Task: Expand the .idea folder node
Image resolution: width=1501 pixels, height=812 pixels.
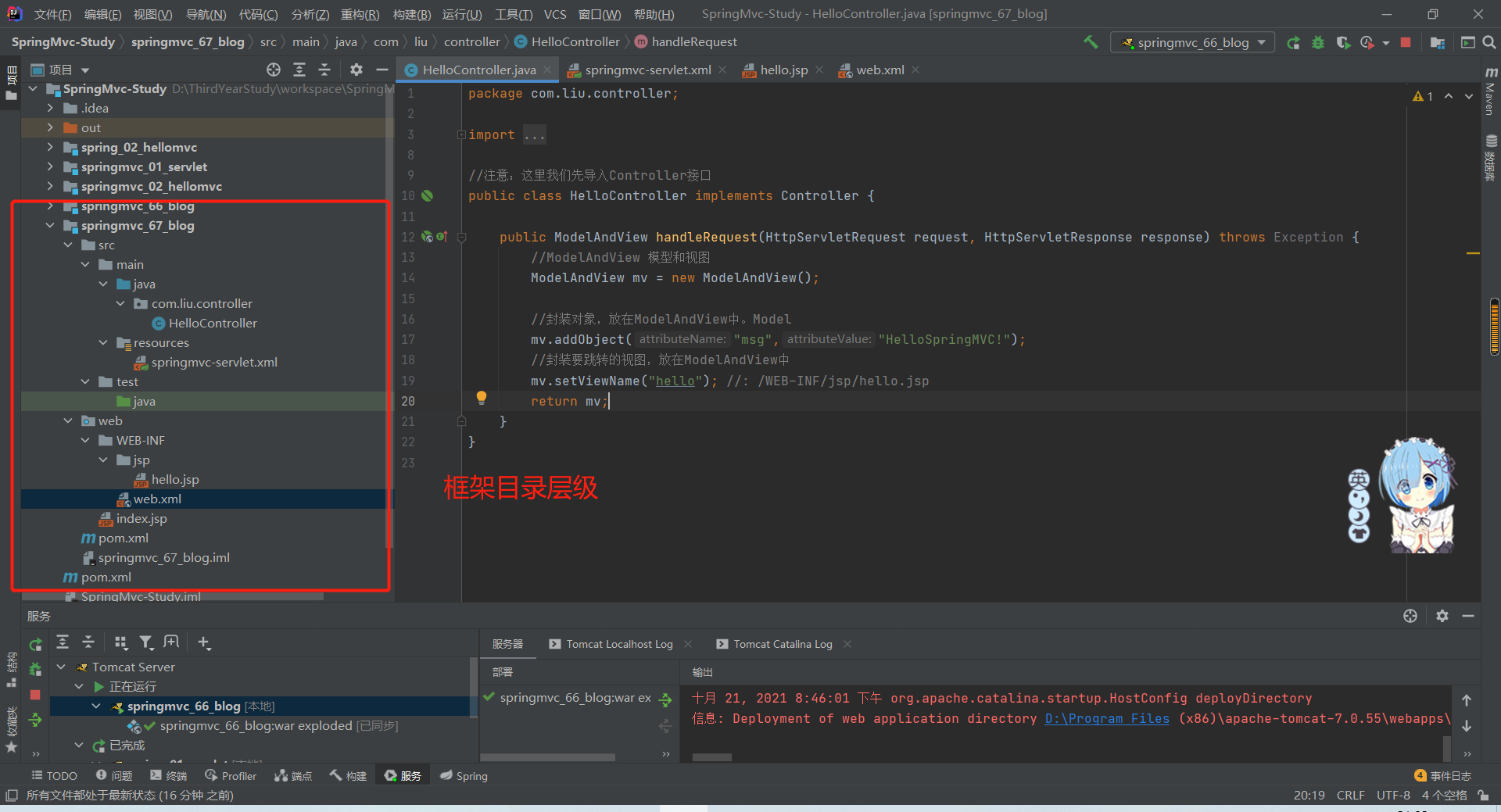Action: click(x=50, y=108)
